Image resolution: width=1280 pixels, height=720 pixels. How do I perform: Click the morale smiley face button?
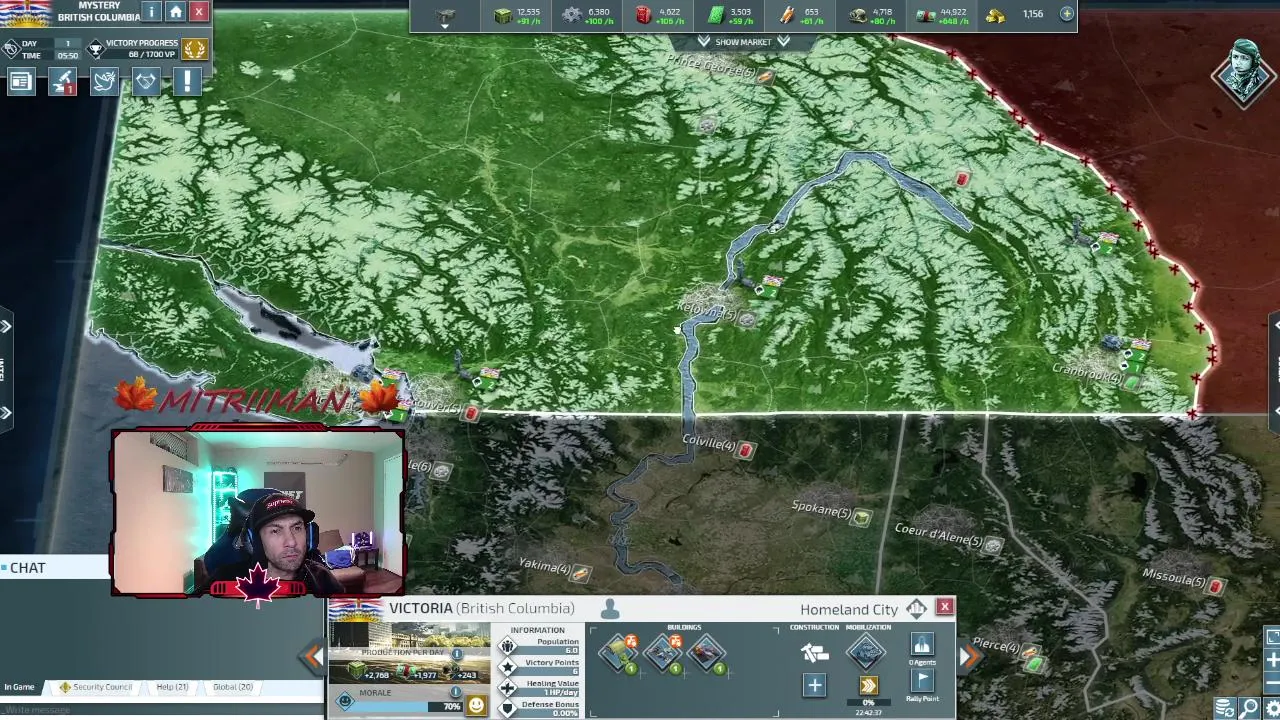[x=476, y=705]
